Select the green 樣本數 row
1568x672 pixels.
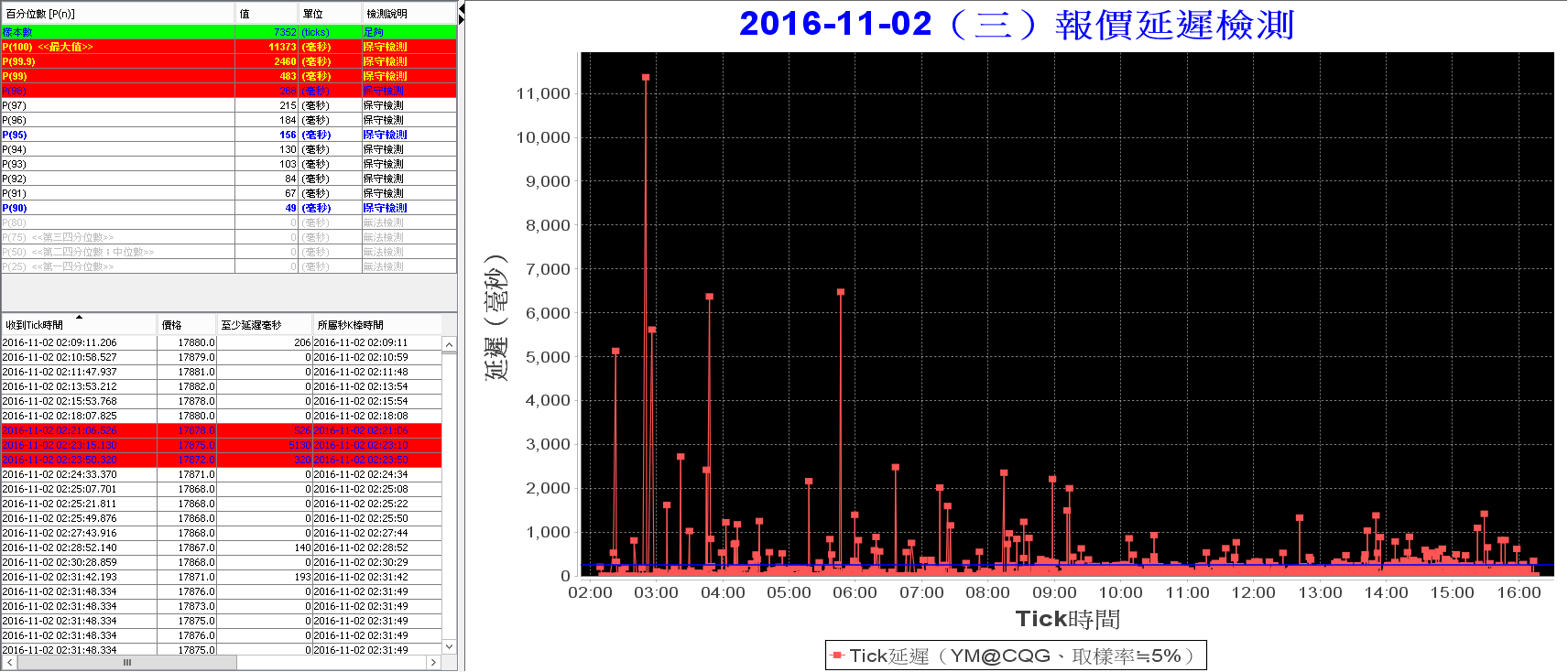point(229,32)
